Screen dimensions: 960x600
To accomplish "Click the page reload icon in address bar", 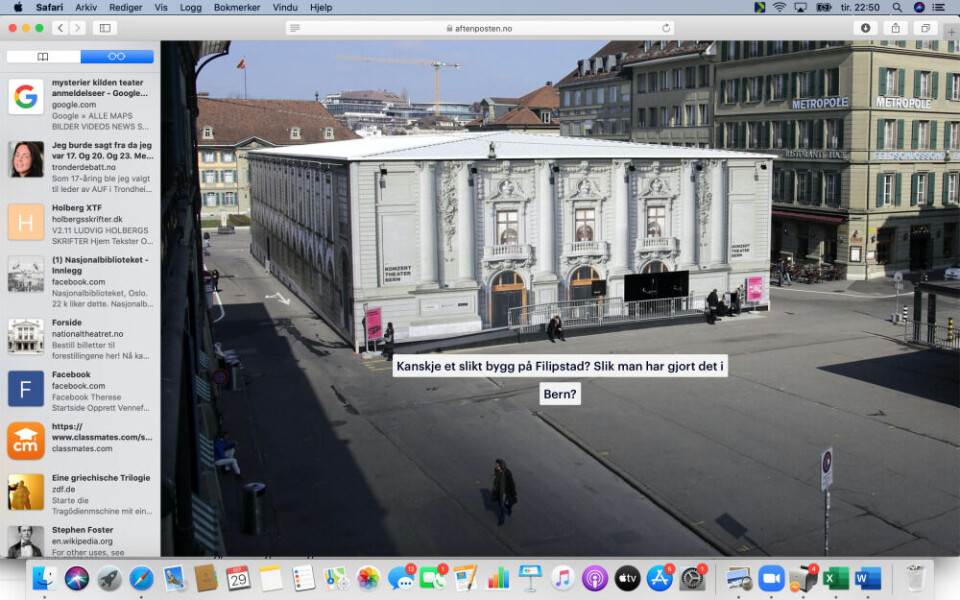I will [x=666, y=28].
